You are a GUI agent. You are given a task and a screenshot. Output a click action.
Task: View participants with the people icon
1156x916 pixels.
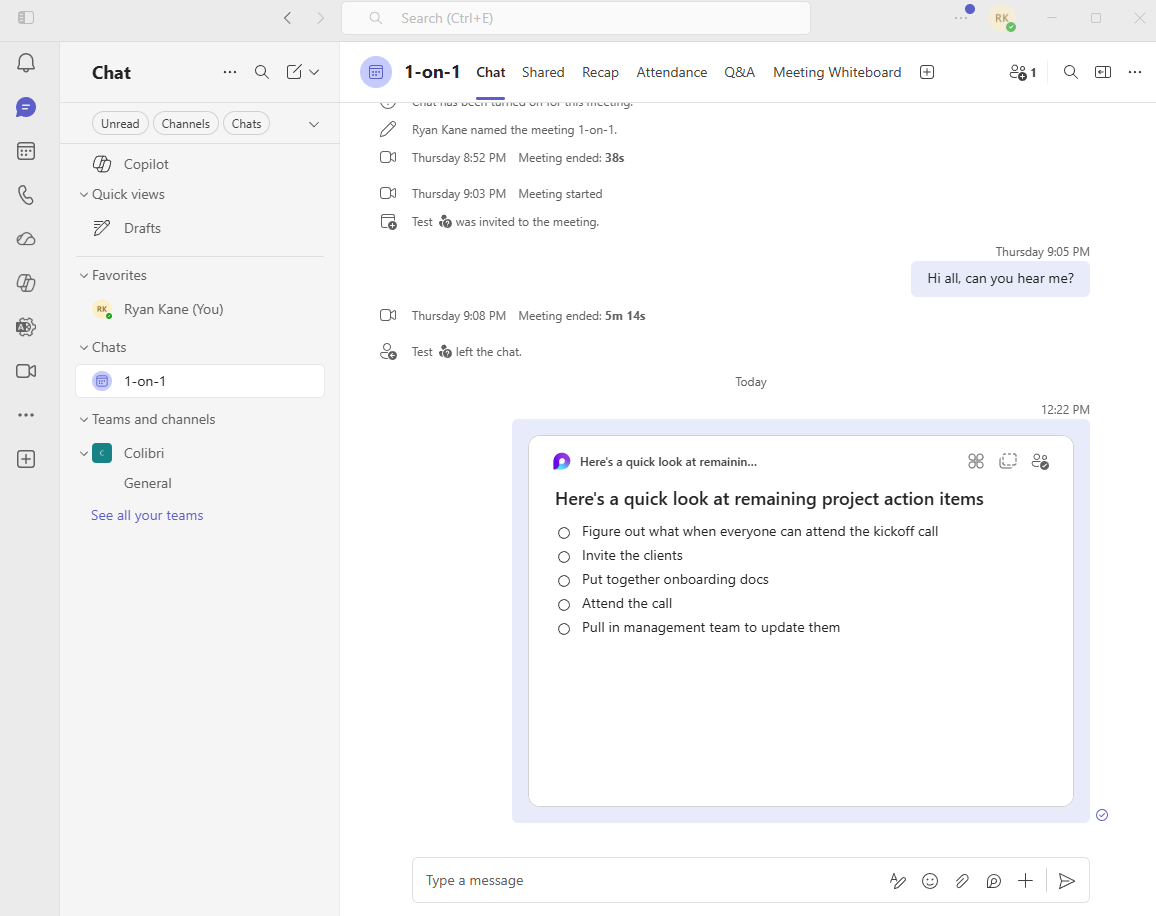(x=1023, y=72)
